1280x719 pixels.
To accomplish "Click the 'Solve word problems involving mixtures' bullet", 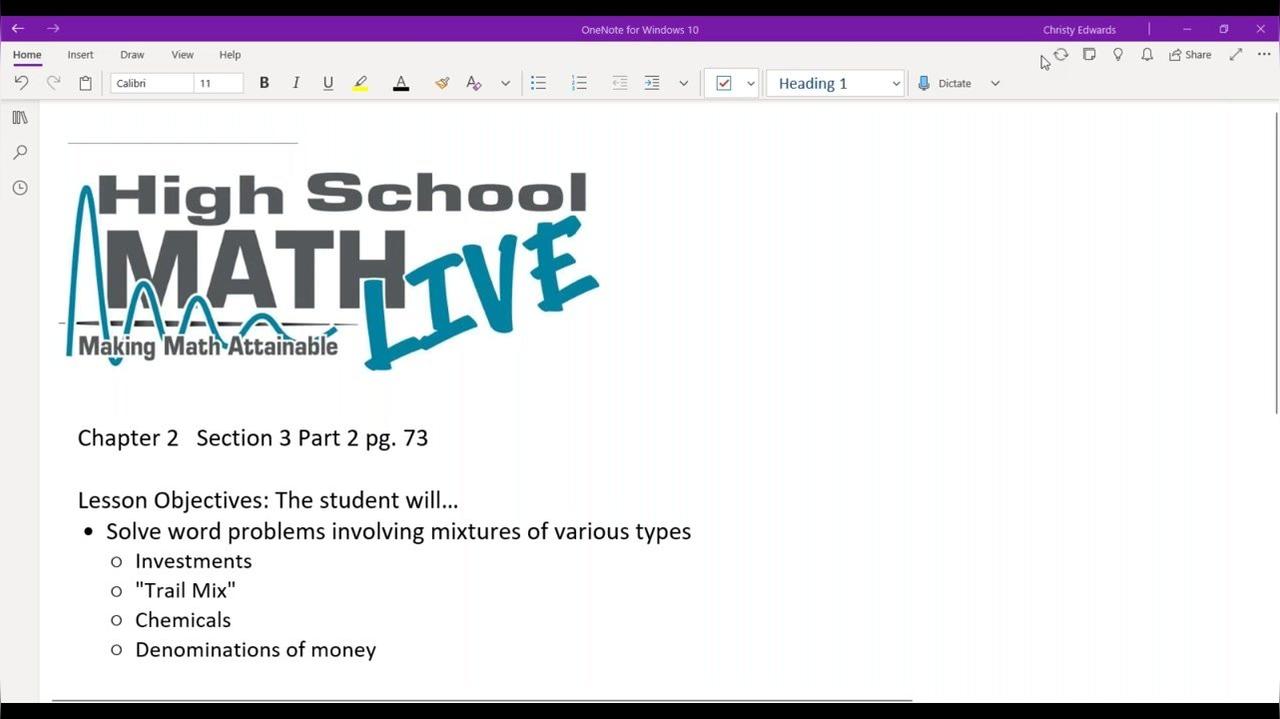I will click(x=399, y=531).
